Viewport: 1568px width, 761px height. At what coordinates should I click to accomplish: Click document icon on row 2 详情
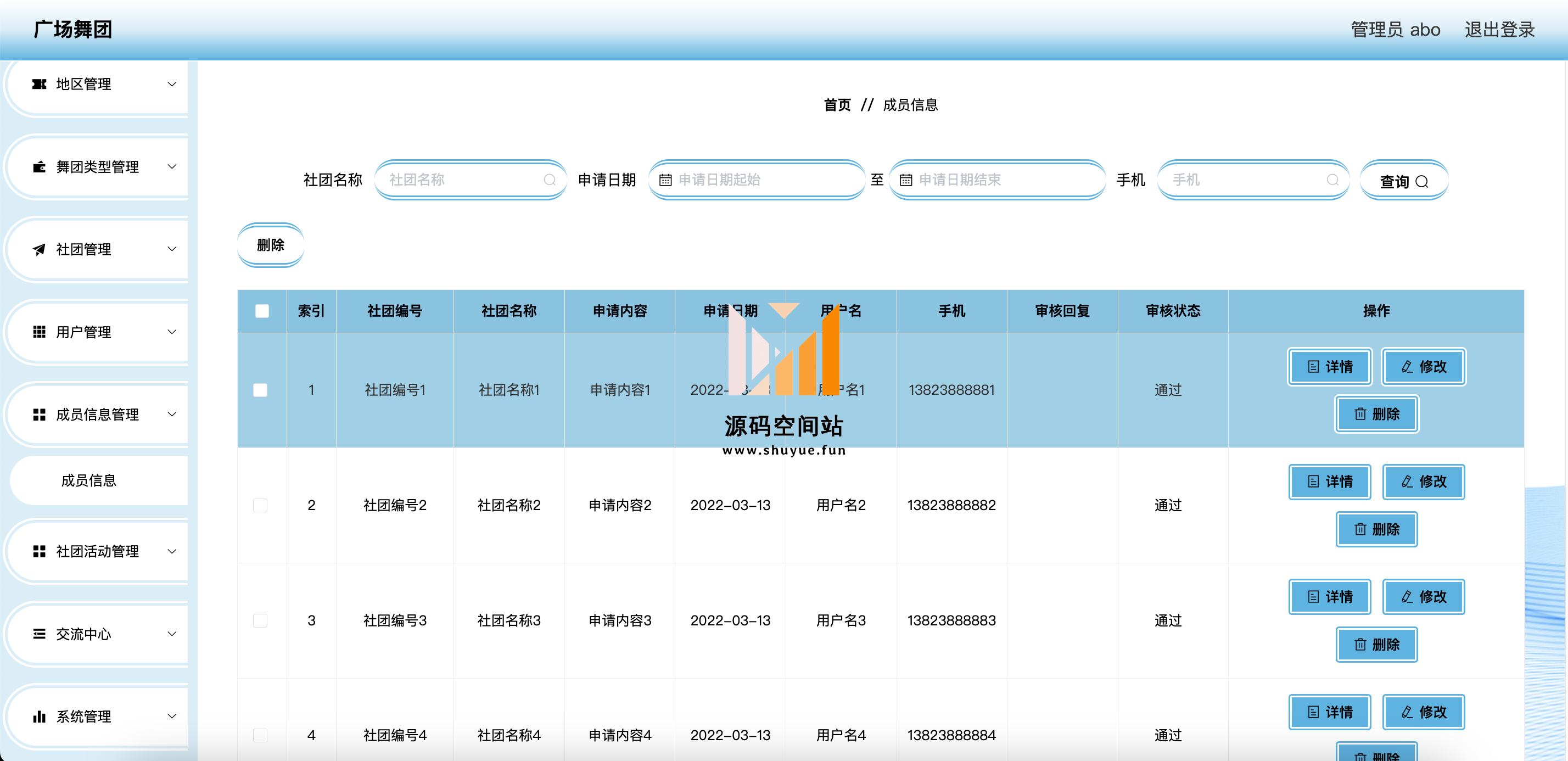1314,482
